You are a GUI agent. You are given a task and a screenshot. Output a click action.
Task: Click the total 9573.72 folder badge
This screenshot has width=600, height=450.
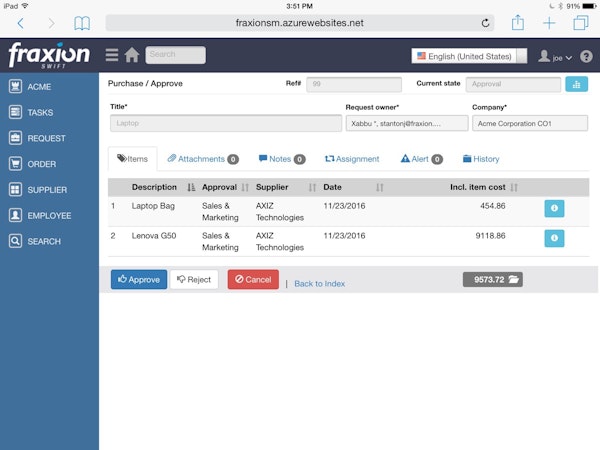coord(493,280)
